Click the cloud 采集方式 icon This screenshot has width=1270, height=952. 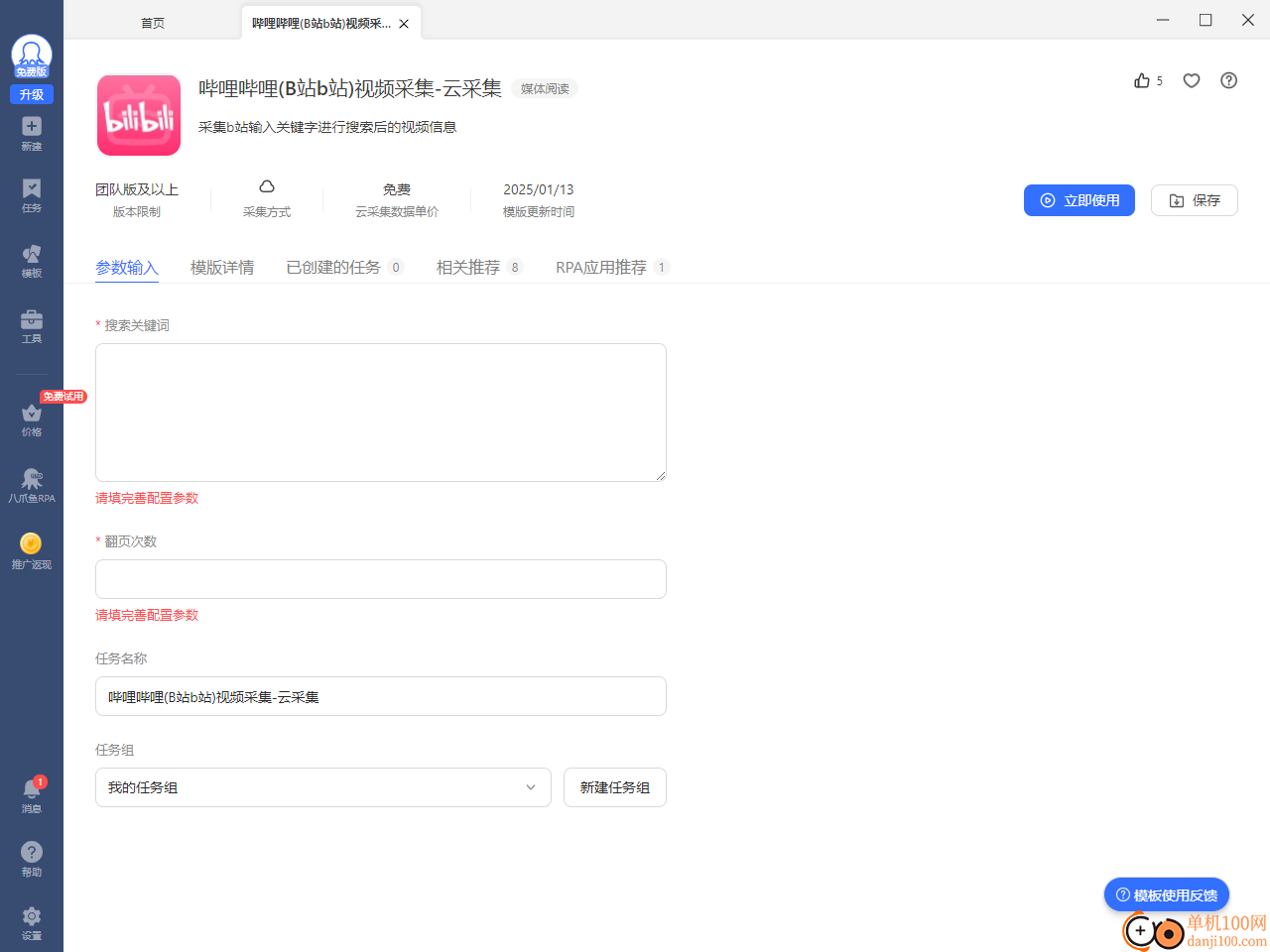(x=267, y=186)
